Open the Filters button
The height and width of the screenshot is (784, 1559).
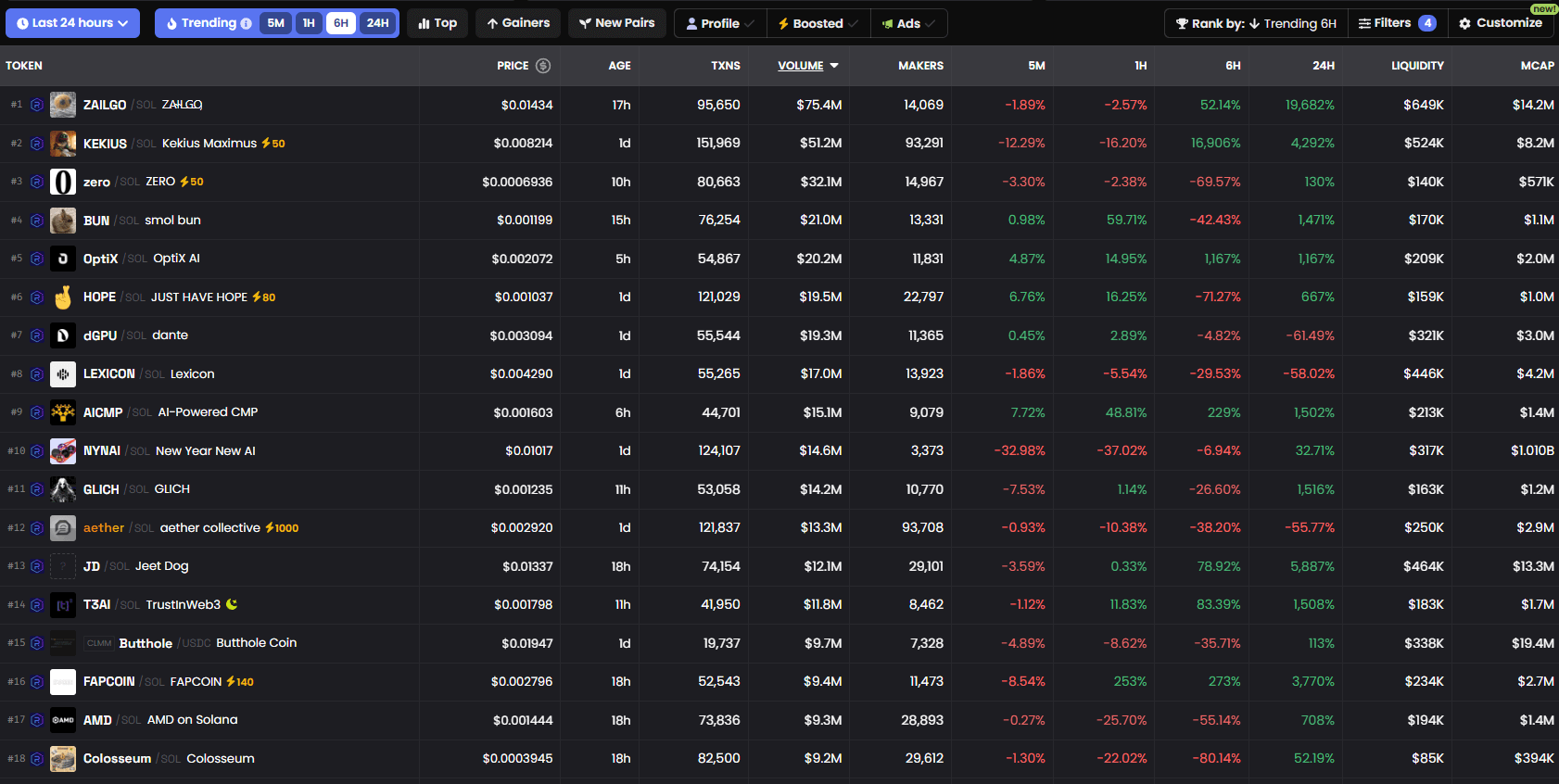(x=1397, y=23)
